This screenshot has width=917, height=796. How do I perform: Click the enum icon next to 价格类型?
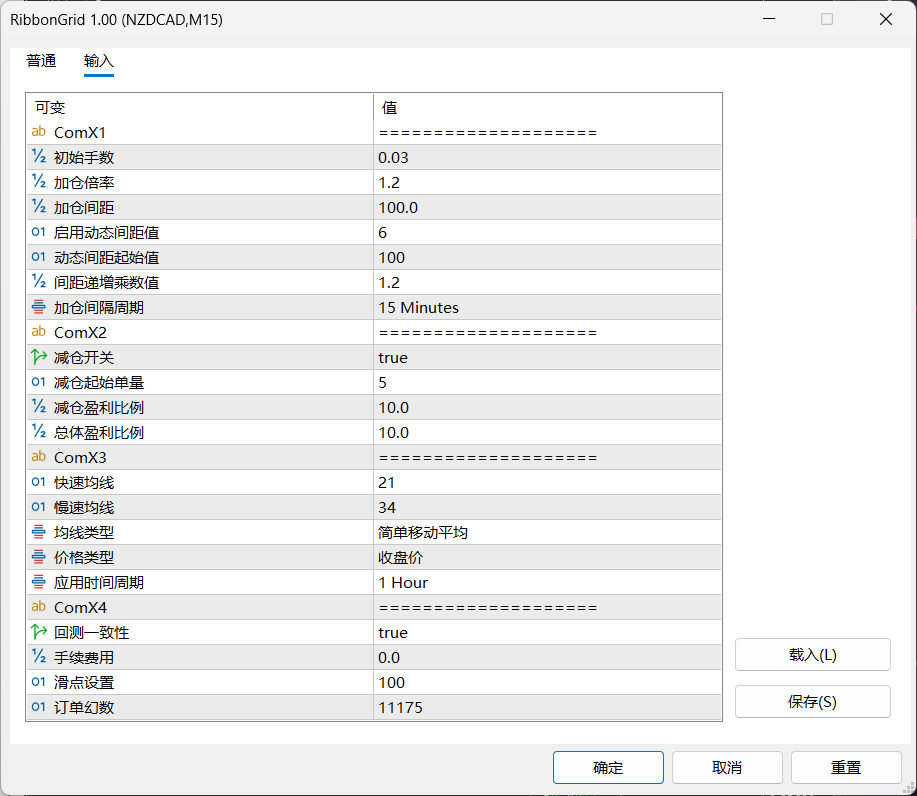click(39, 557)
